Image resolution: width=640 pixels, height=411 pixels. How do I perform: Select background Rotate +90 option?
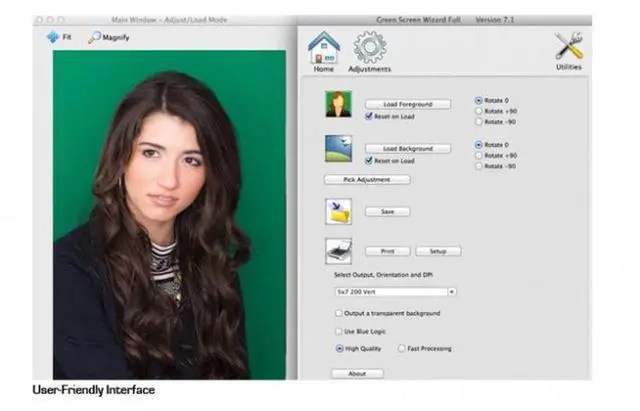pos(478,156)
